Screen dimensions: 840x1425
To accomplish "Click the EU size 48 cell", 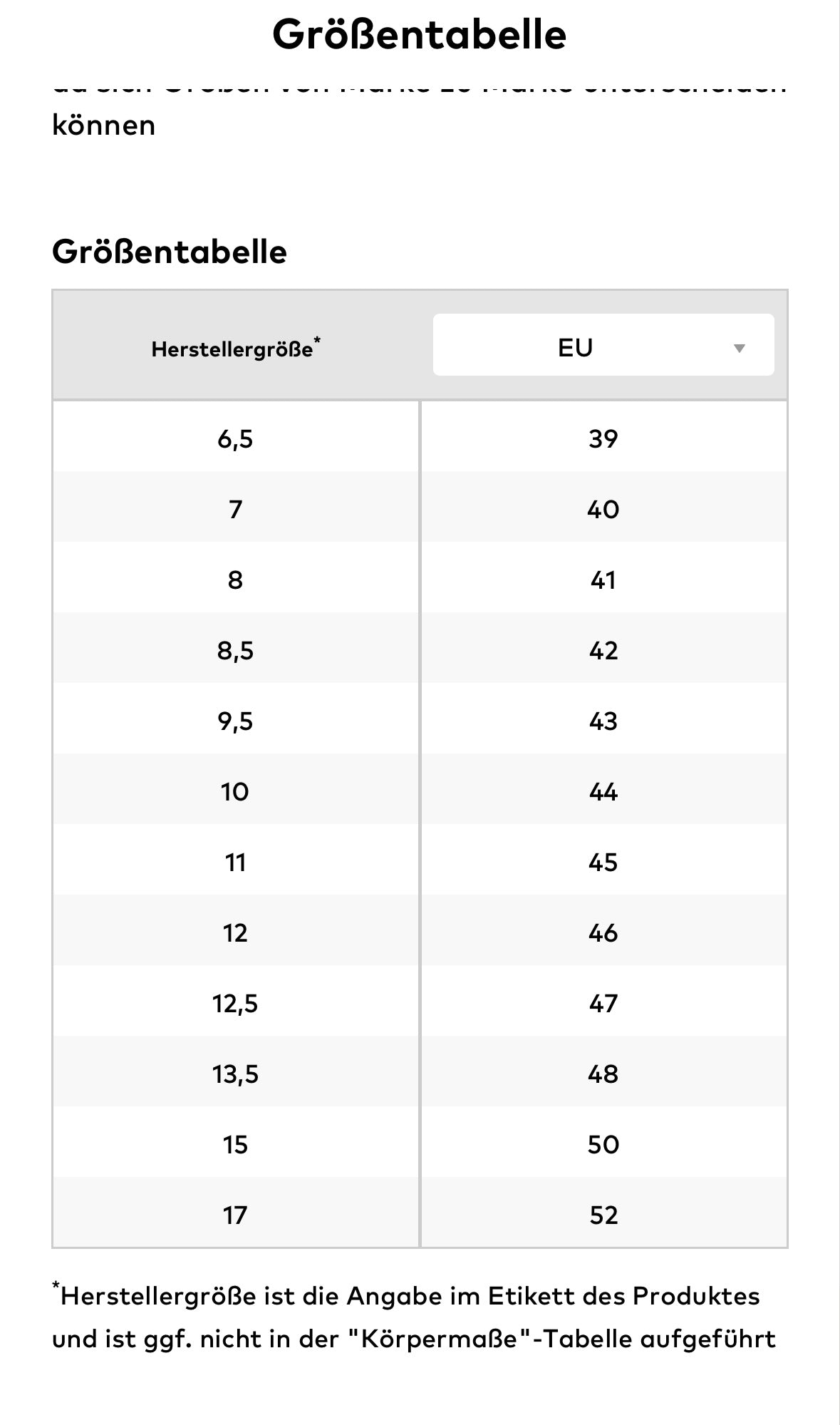I will (603, 1074).
